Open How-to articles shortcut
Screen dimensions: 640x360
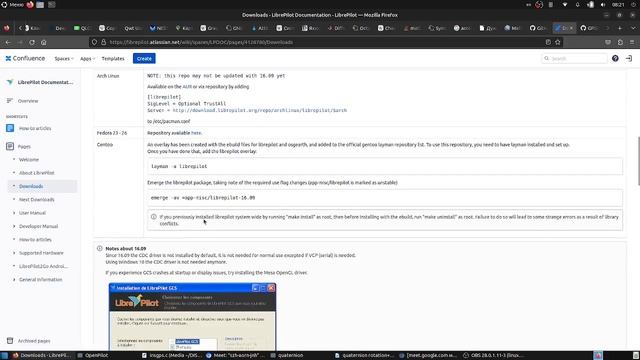point(35,128)
